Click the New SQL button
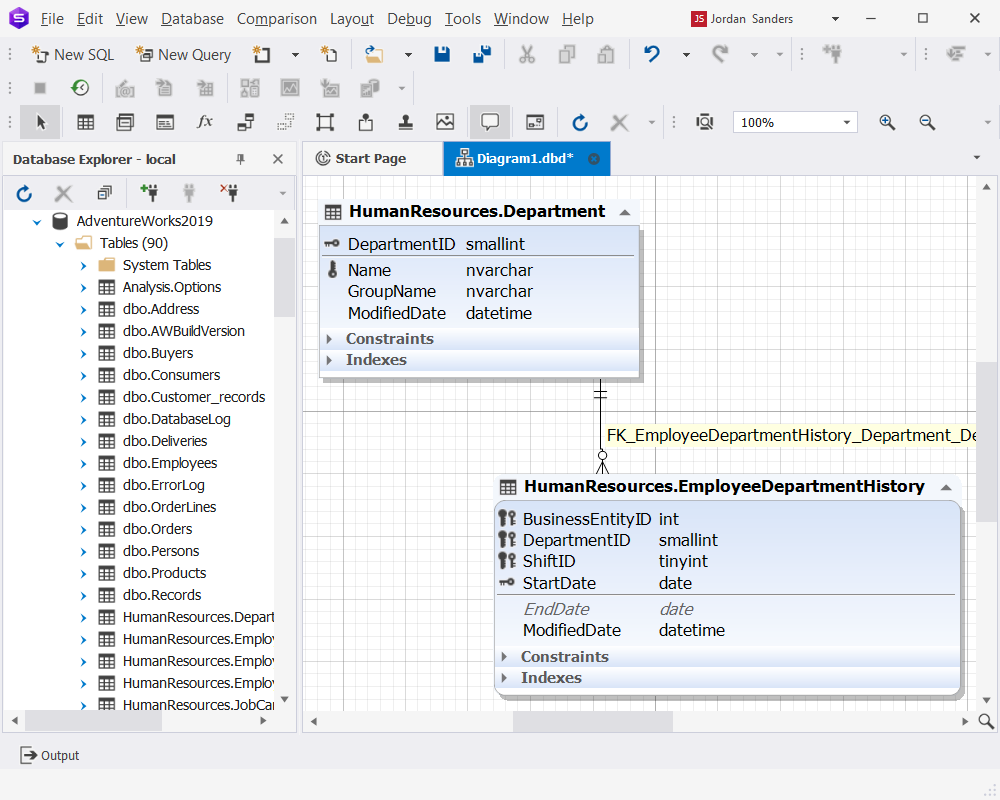1000x800 pixels. [73, 55]
